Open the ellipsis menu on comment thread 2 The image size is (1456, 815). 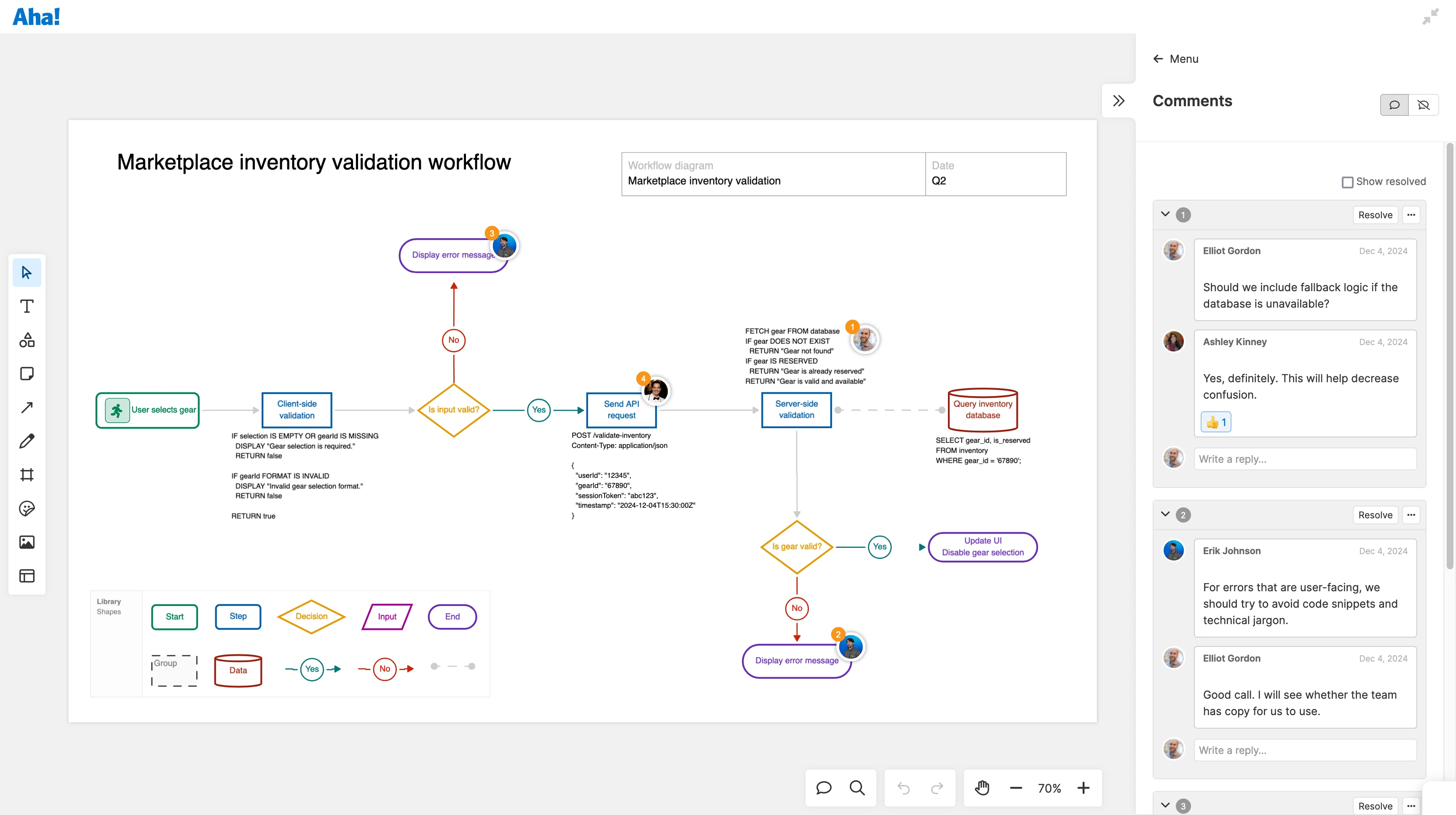[1411, 515]
